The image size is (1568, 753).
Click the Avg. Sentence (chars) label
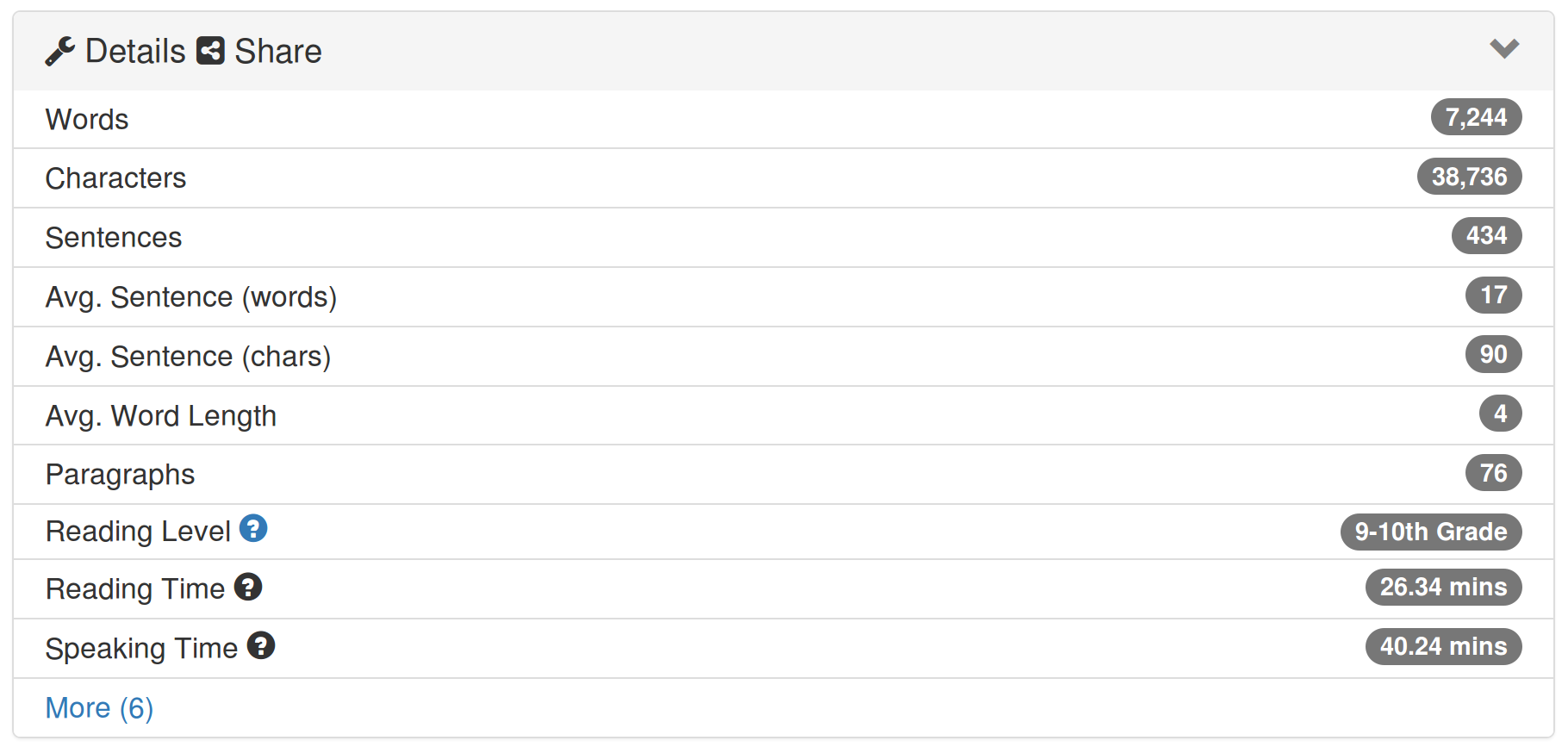click(188, 357)
